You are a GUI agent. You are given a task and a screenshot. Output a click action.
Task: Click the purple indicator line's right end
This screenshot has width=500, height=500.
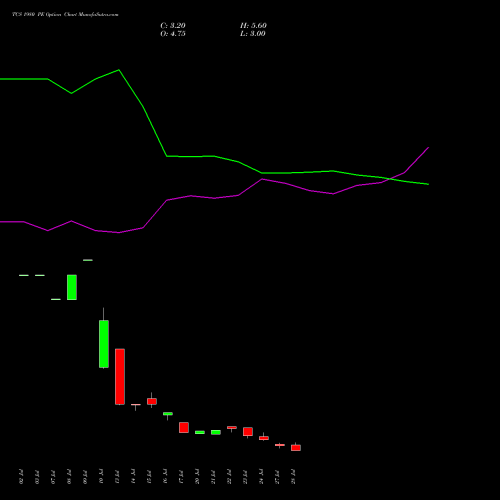click(x=428, y=148)
